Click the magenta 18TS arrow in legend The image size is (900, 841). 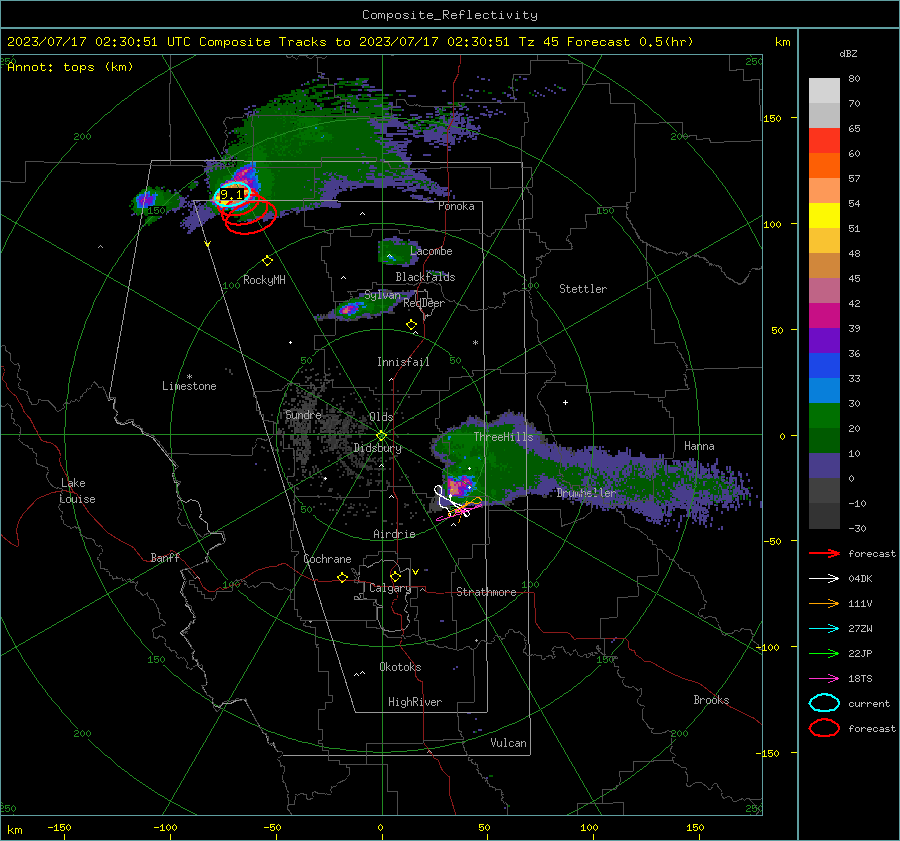coord(824,678)
